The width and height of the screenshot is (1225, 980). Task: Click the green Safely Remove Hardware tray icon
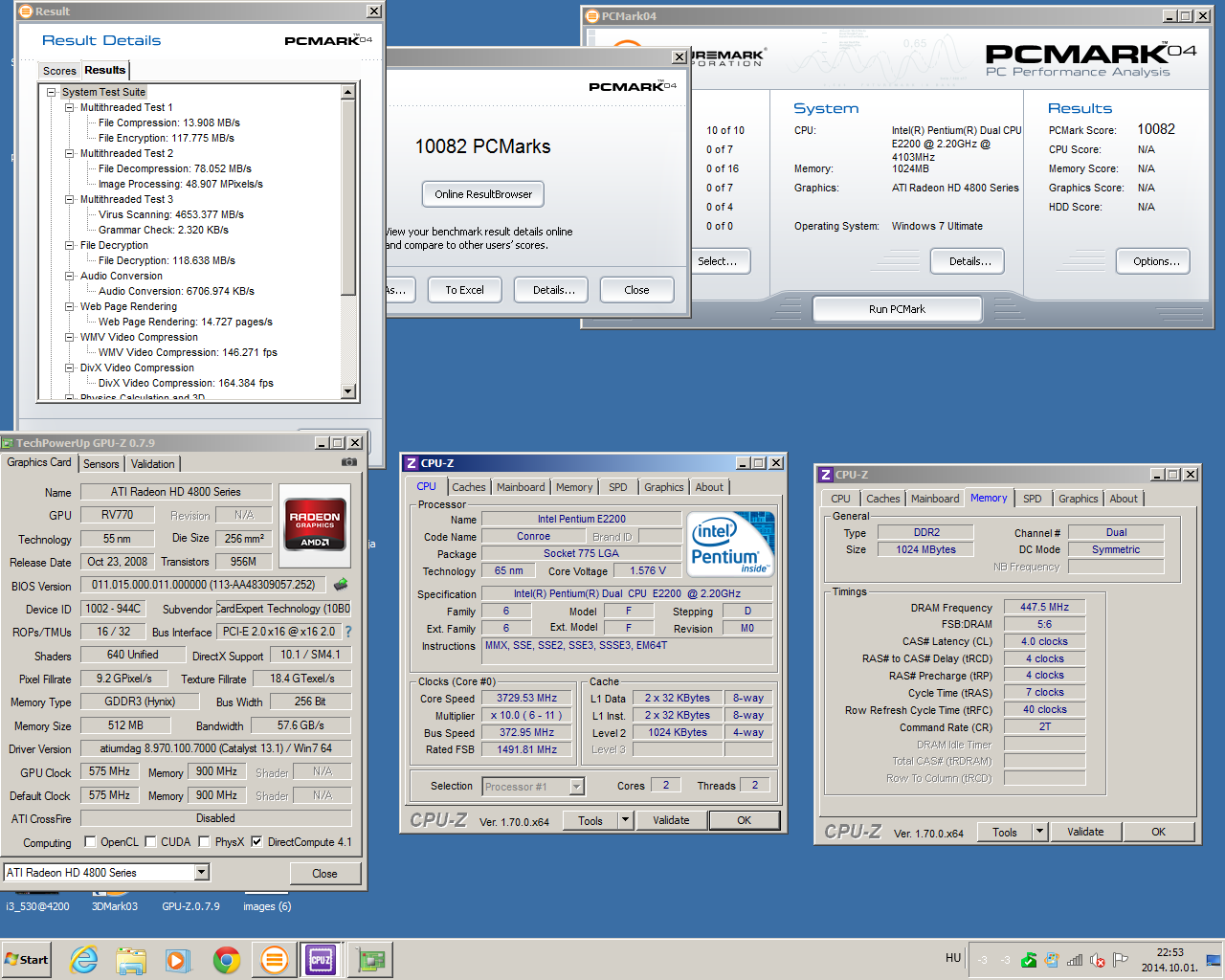(x=1029, y=960)
